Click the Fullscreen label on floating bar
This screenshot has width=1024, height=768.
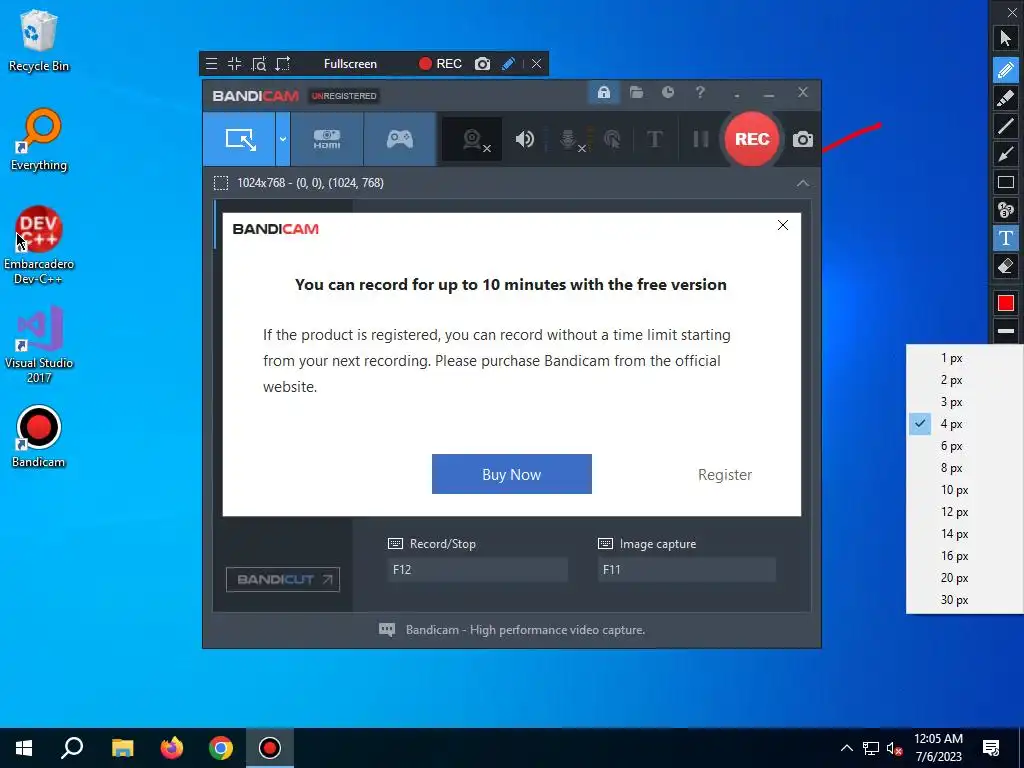point(350,64)
